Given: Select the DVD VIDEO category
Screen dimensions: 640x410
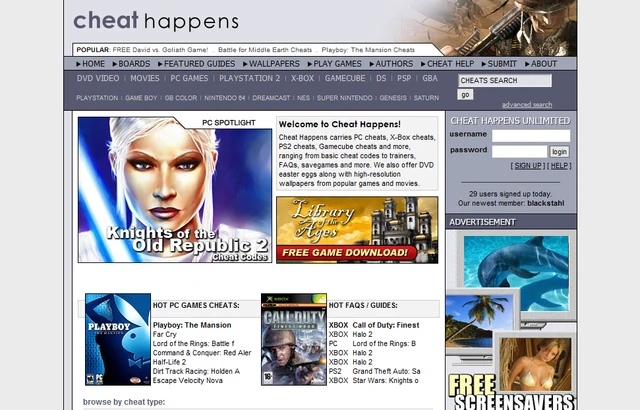Looking at the screenshot, I should click(x=98, y=78).
